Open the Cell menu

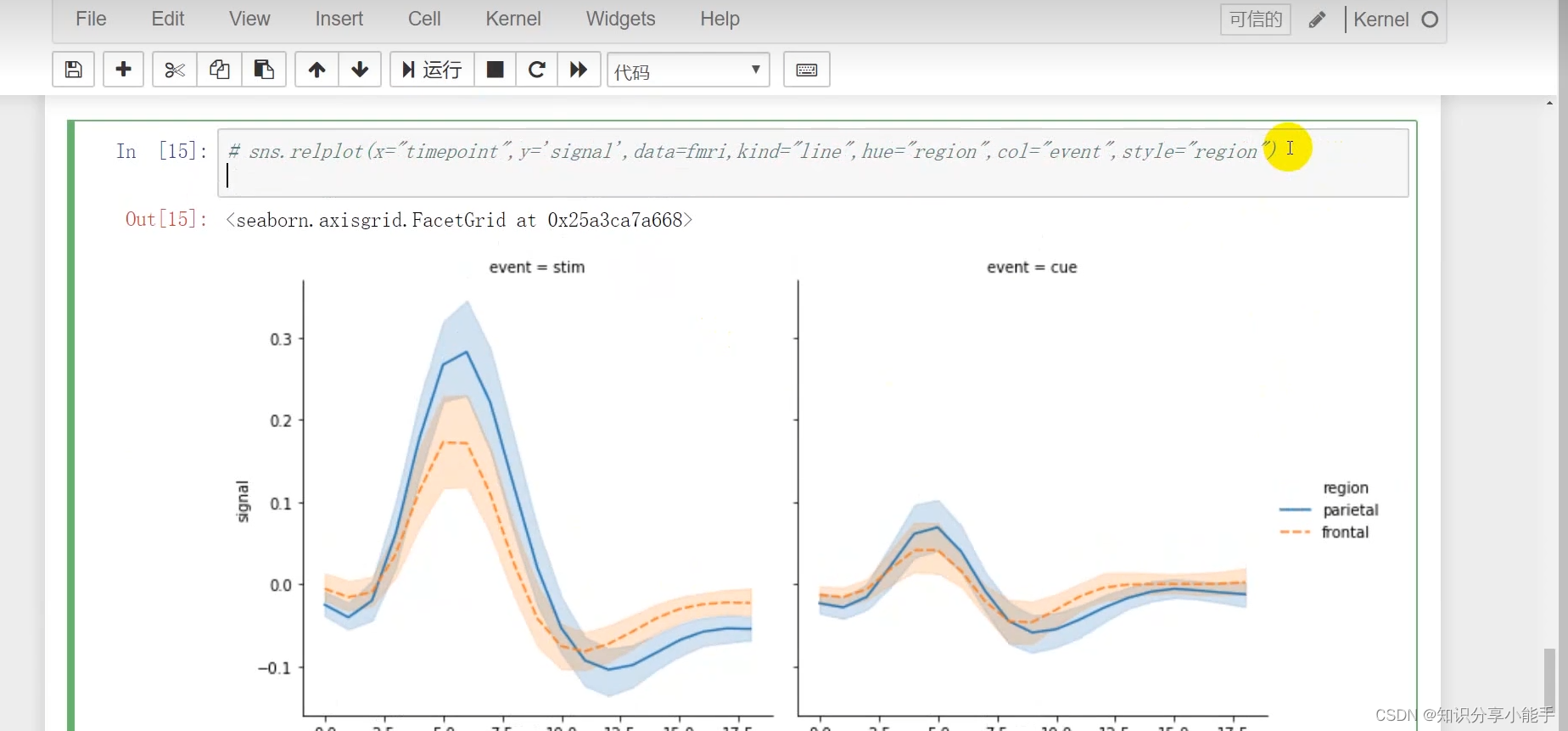click(x=424, y=19)
